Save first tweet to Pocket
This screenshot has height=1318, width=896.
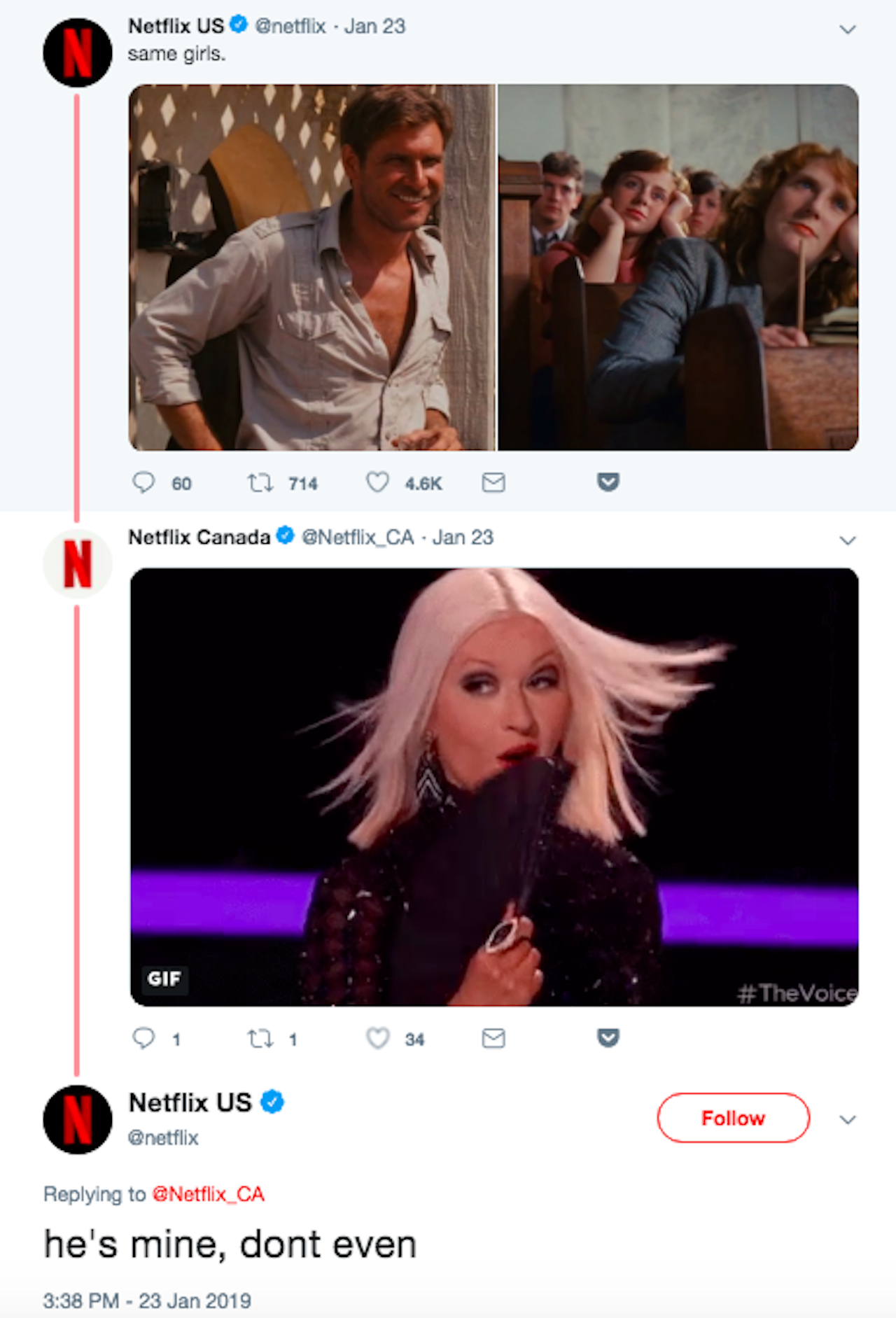608,482
